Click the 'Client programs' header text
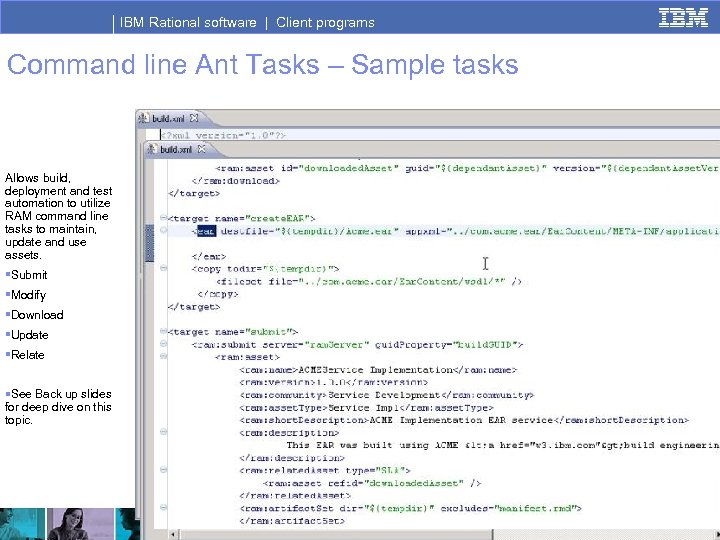The height and width of the screenshot is (540, 720). coord(325,22)
